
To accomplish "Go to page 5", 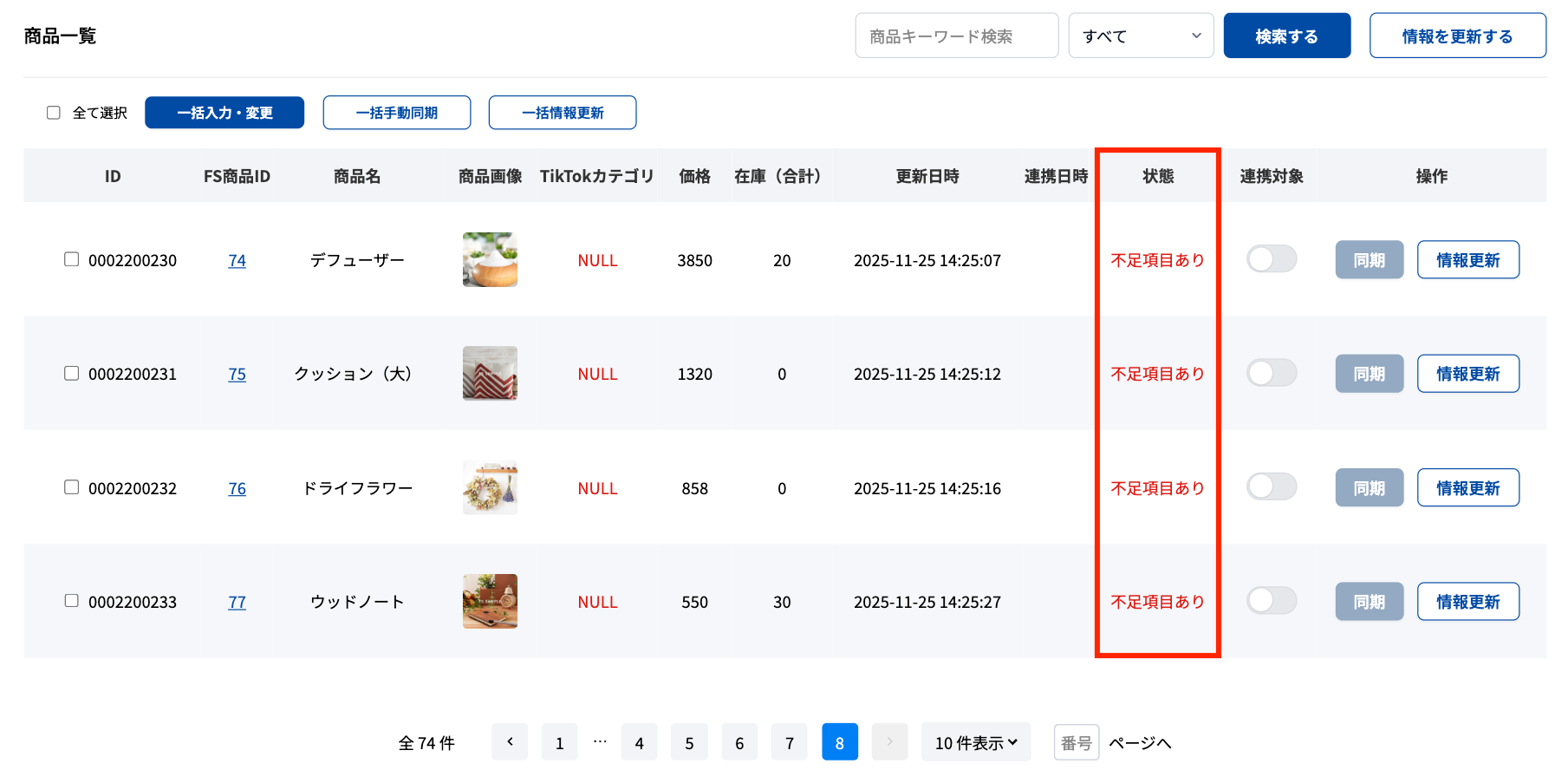I will point(690,742).
